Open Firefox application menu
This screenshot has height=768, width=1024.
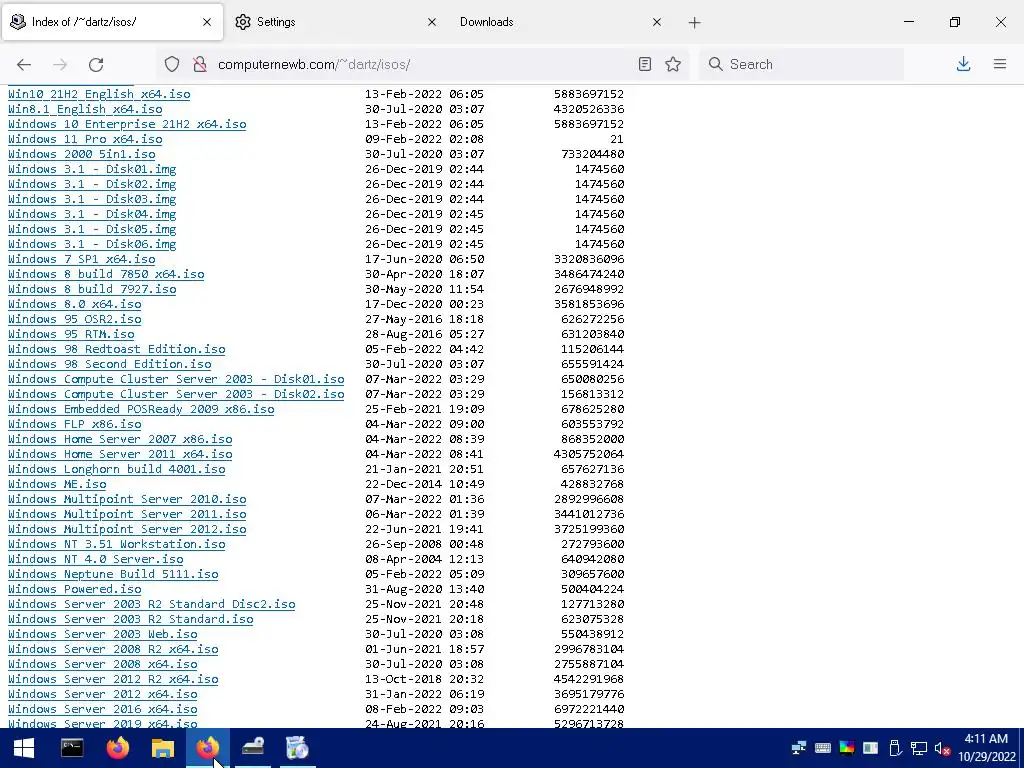pos(1000,64)
